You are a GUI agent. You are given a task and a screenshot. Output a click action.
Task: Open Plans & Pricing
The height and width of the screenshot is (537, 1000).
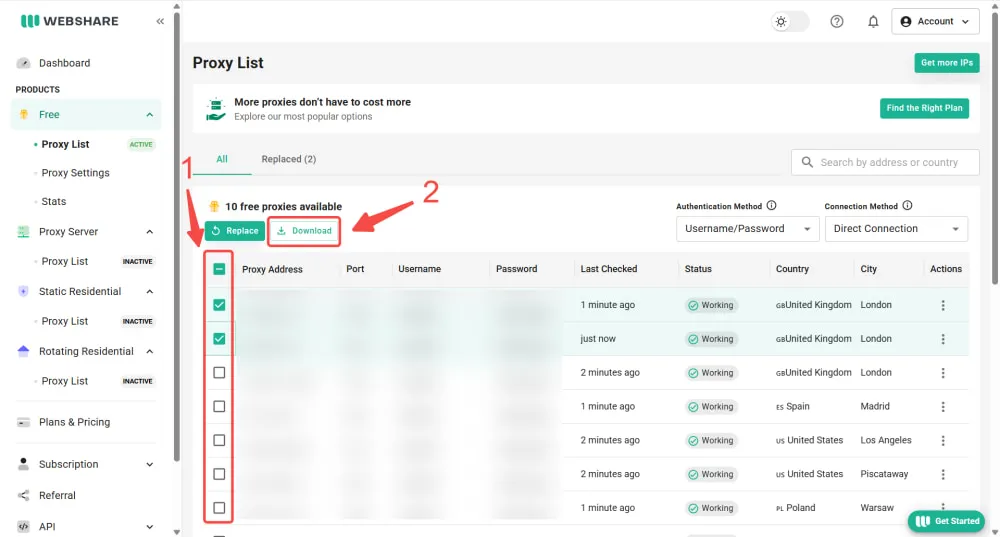point(74,422)
